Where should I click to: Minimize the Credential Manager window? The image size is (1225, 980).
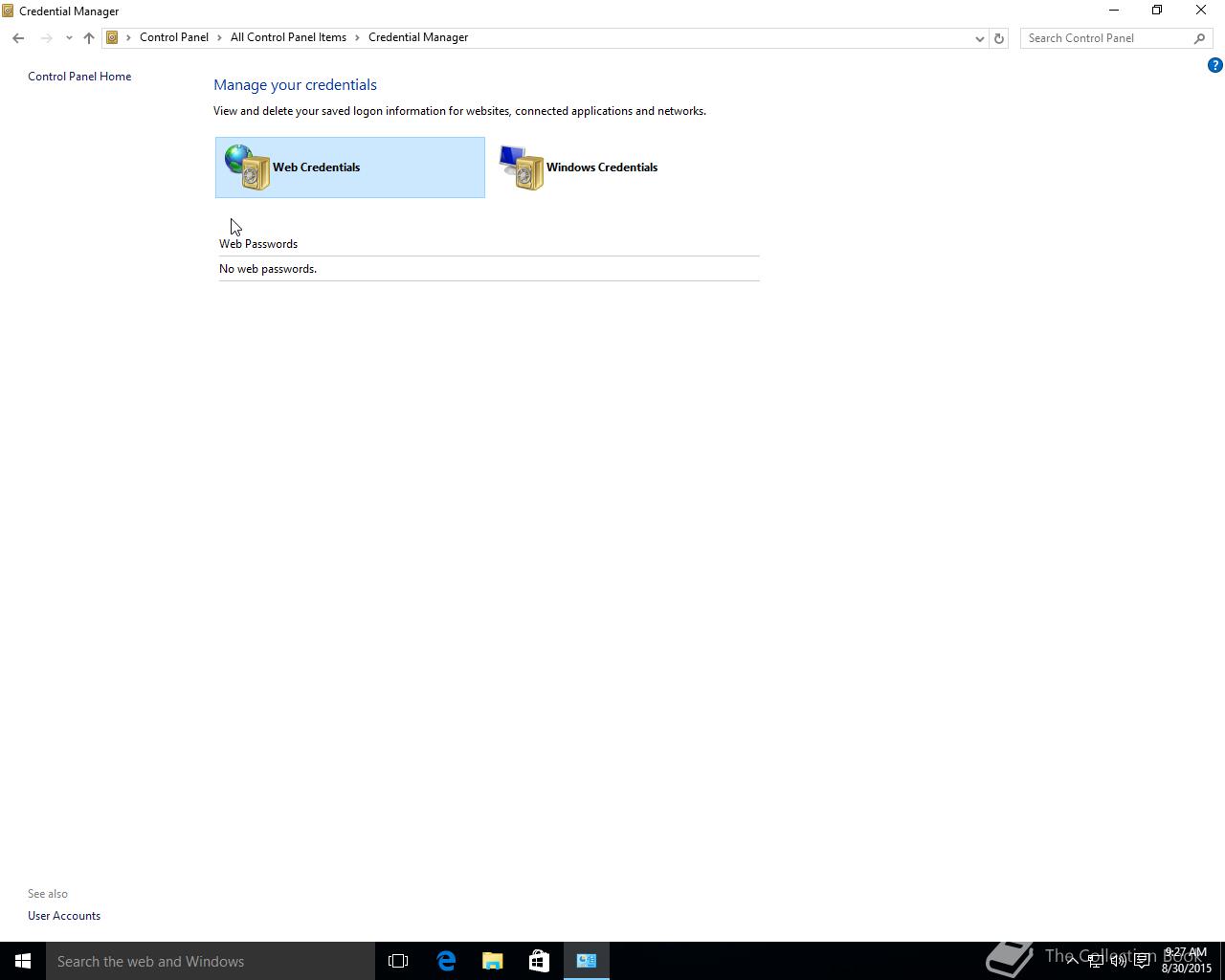tap(1113, 11)
